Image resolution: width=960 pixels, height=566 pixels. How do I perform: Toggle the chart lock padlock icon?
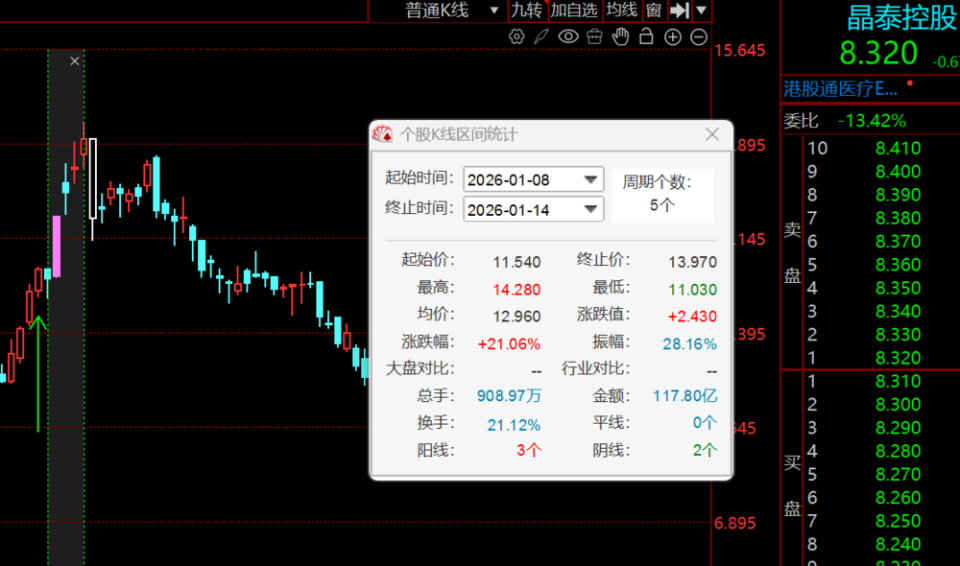(646, 37)
